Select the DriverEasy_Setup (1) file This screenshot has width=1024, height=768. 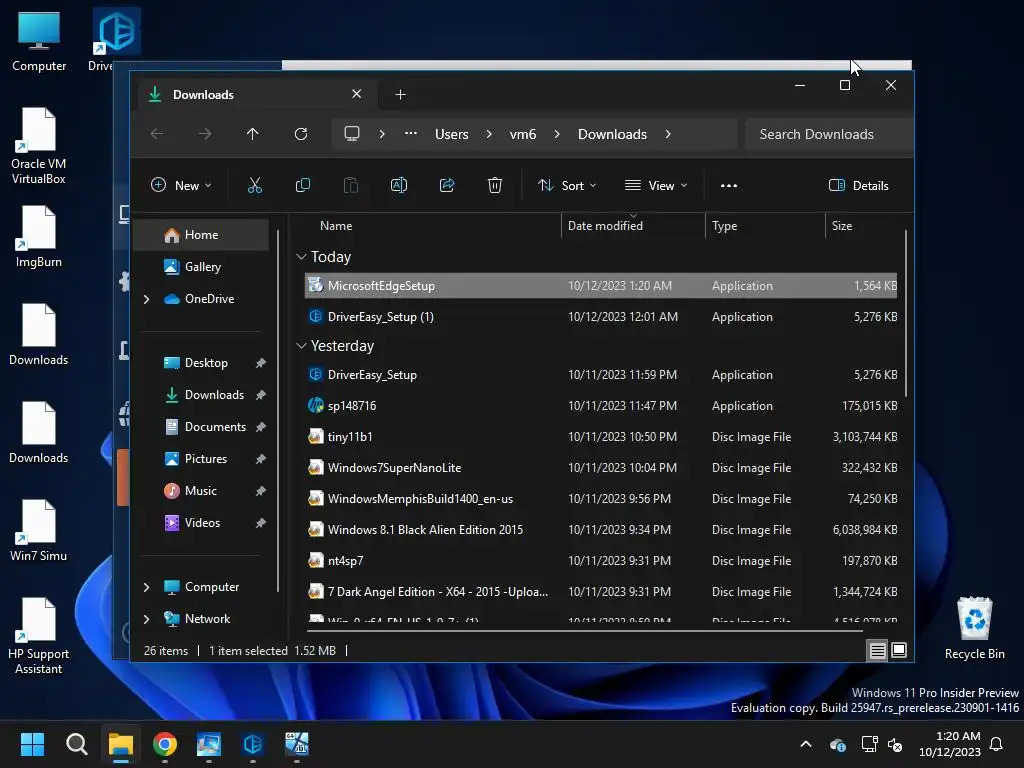(x=601, y=317)
